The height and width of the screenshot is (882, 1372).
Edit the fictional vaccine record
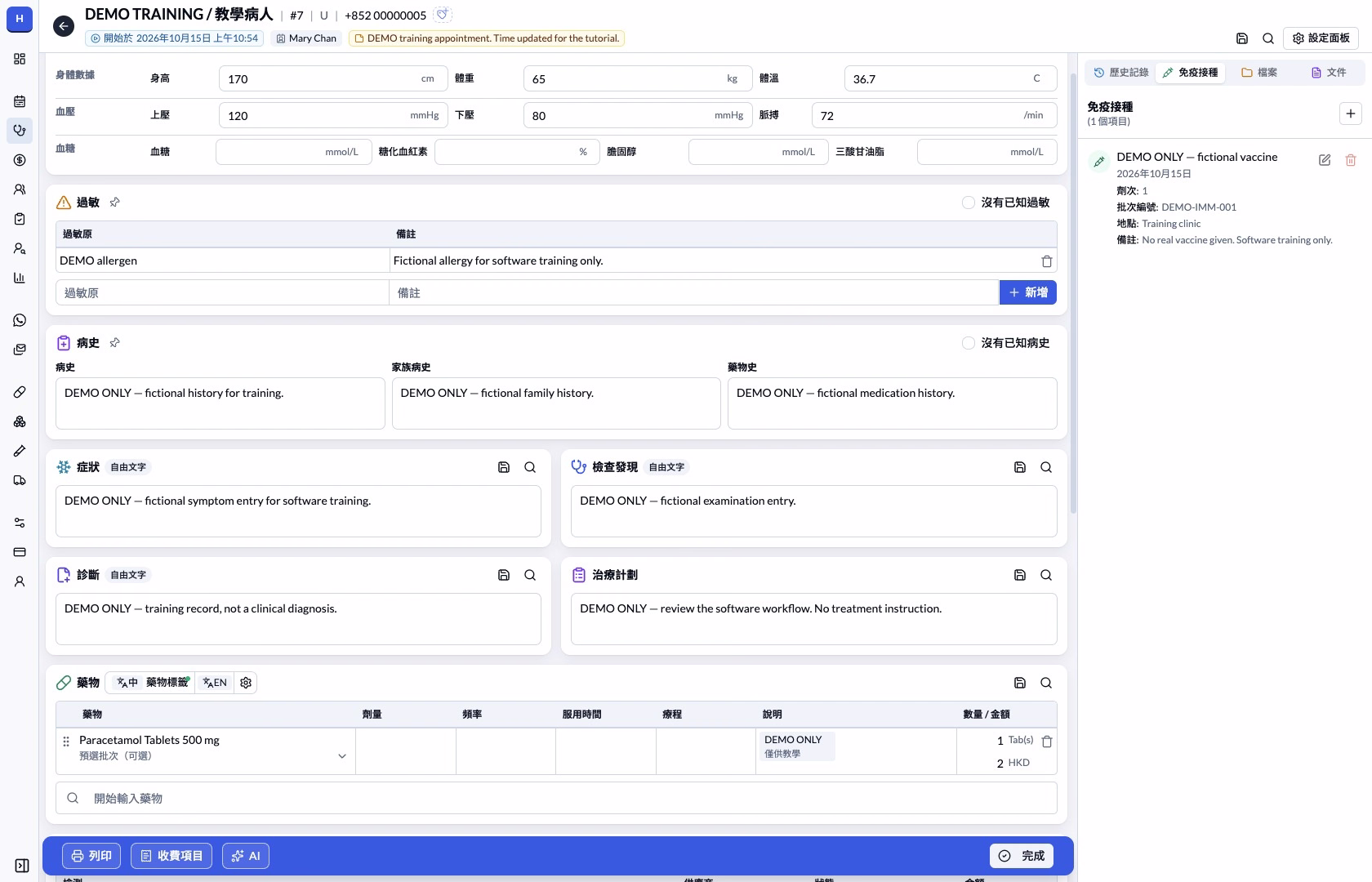tap(1325, 160)
